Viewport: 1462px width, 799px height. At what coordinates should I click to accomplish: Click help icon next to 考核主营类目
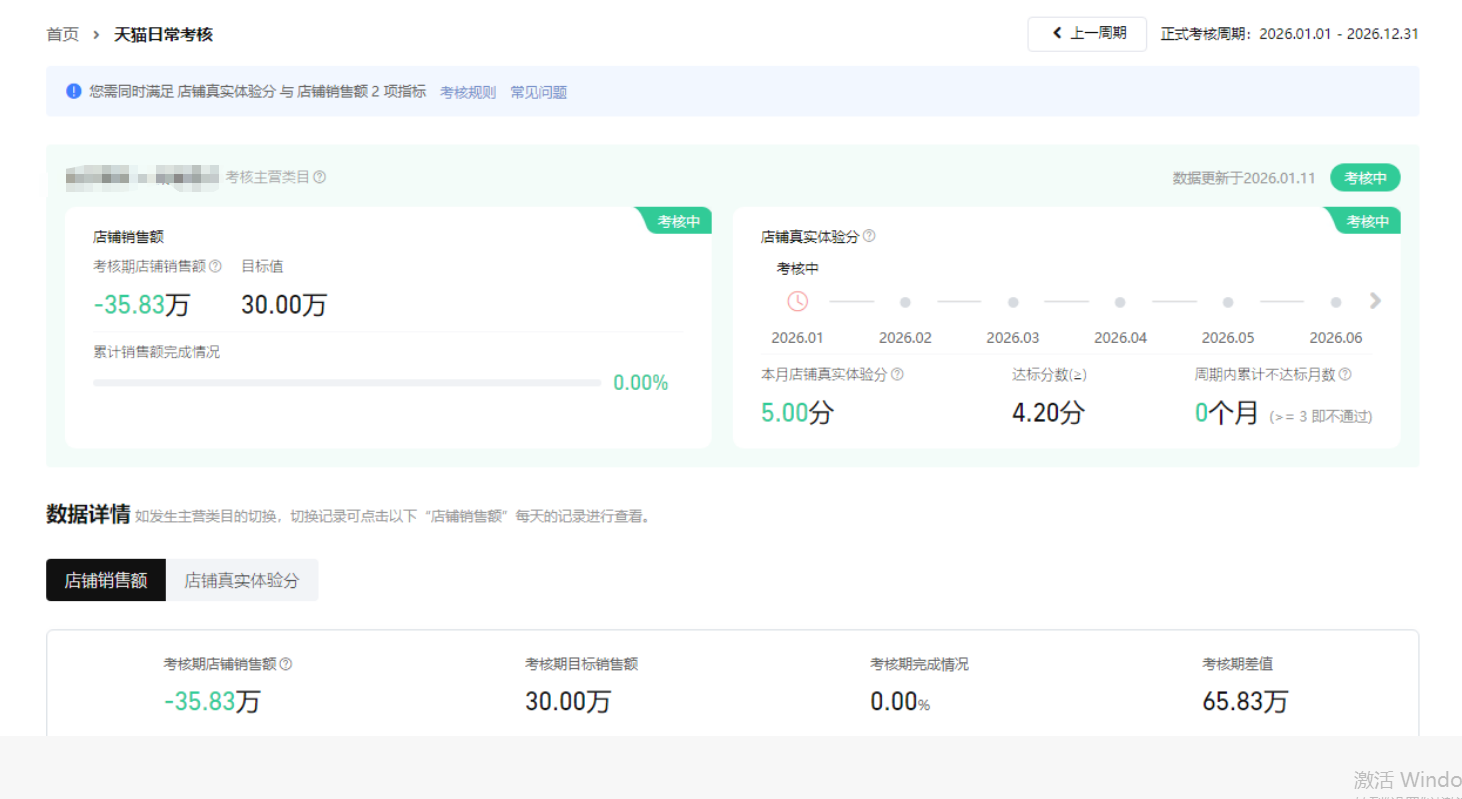tap(320, 177)
